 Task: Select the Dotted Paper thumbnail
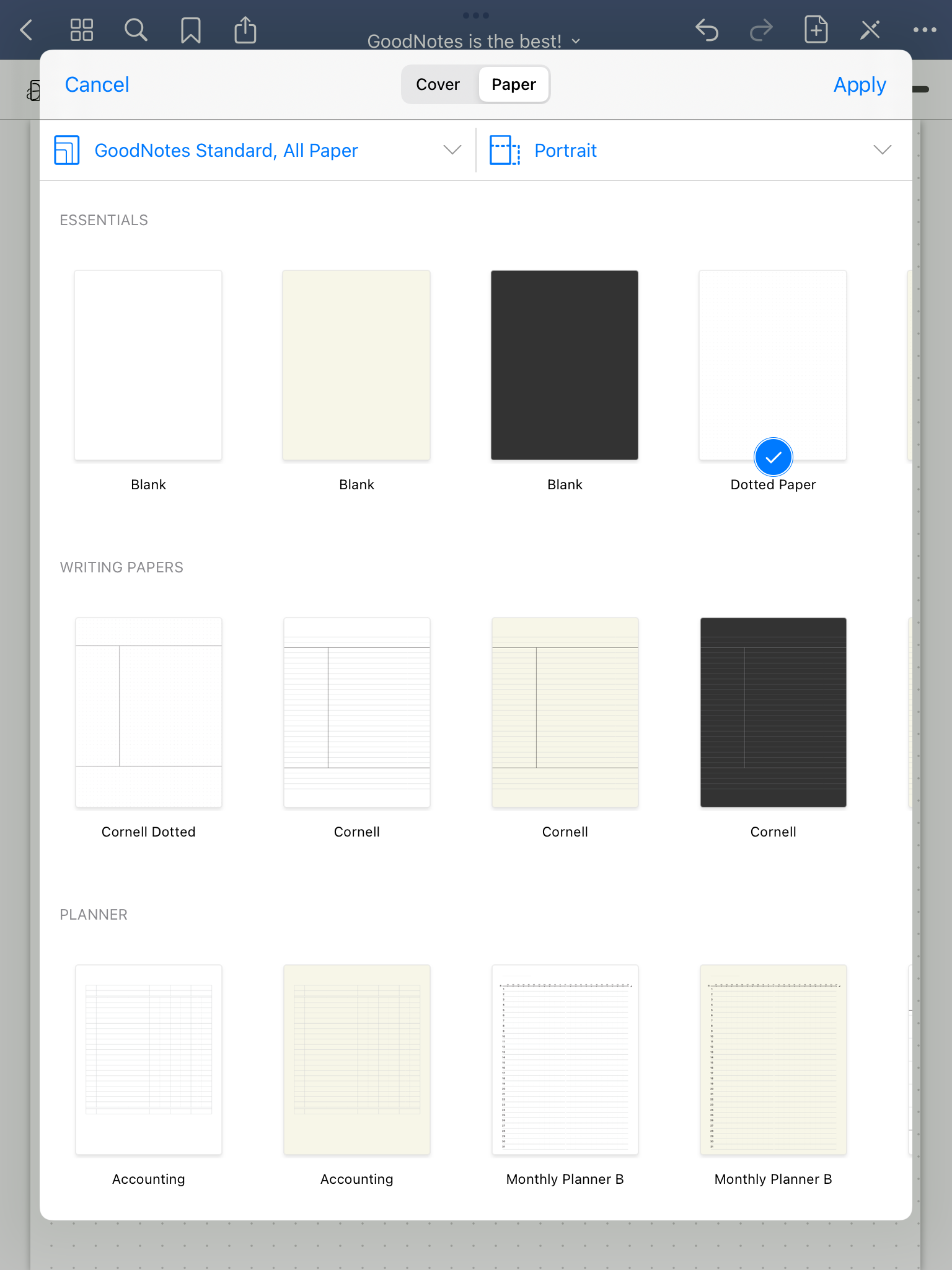coord(773,365)
